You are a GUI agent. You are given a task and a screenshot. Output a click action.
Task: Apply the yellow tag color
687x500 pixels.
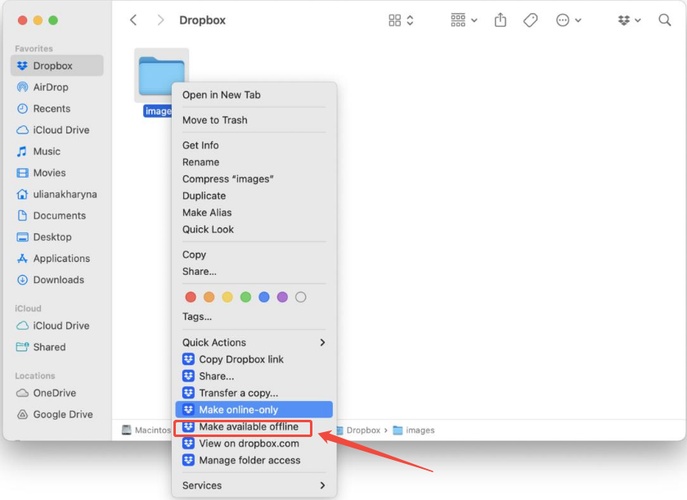[x=227, y=297]
